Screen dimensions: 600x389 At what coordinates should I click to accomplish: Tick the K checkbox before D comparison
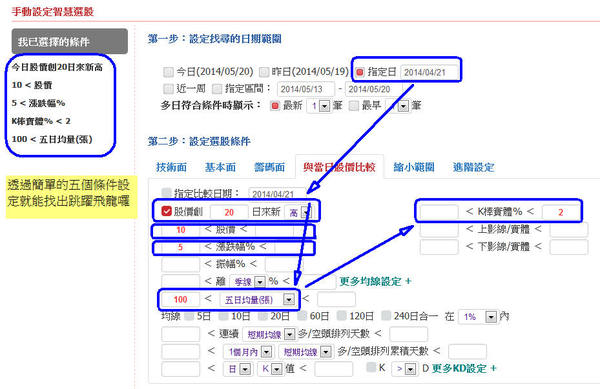371,367
